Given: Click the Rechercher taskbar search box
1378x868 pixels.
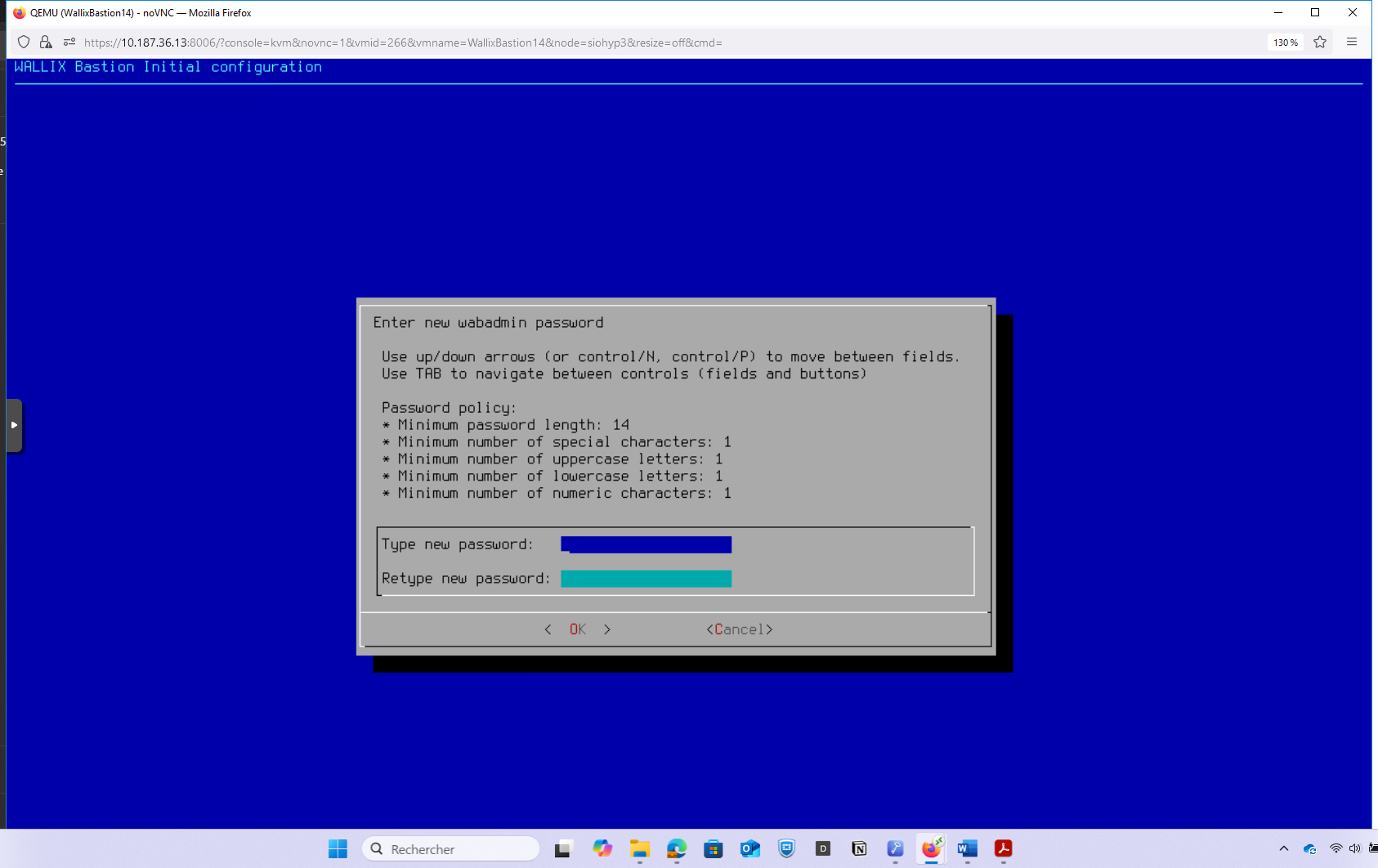Looking at the screenshot, I should point(450,849).
